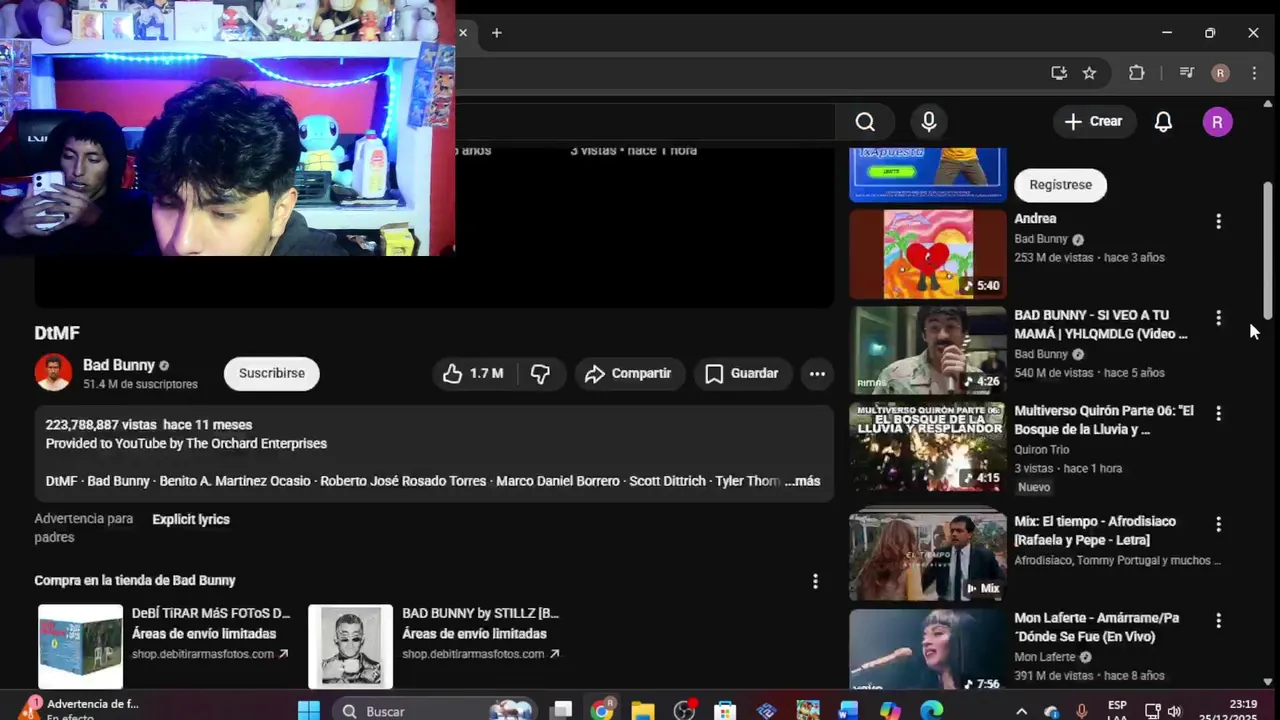Open Word from taskbar

tap(848, 711)
